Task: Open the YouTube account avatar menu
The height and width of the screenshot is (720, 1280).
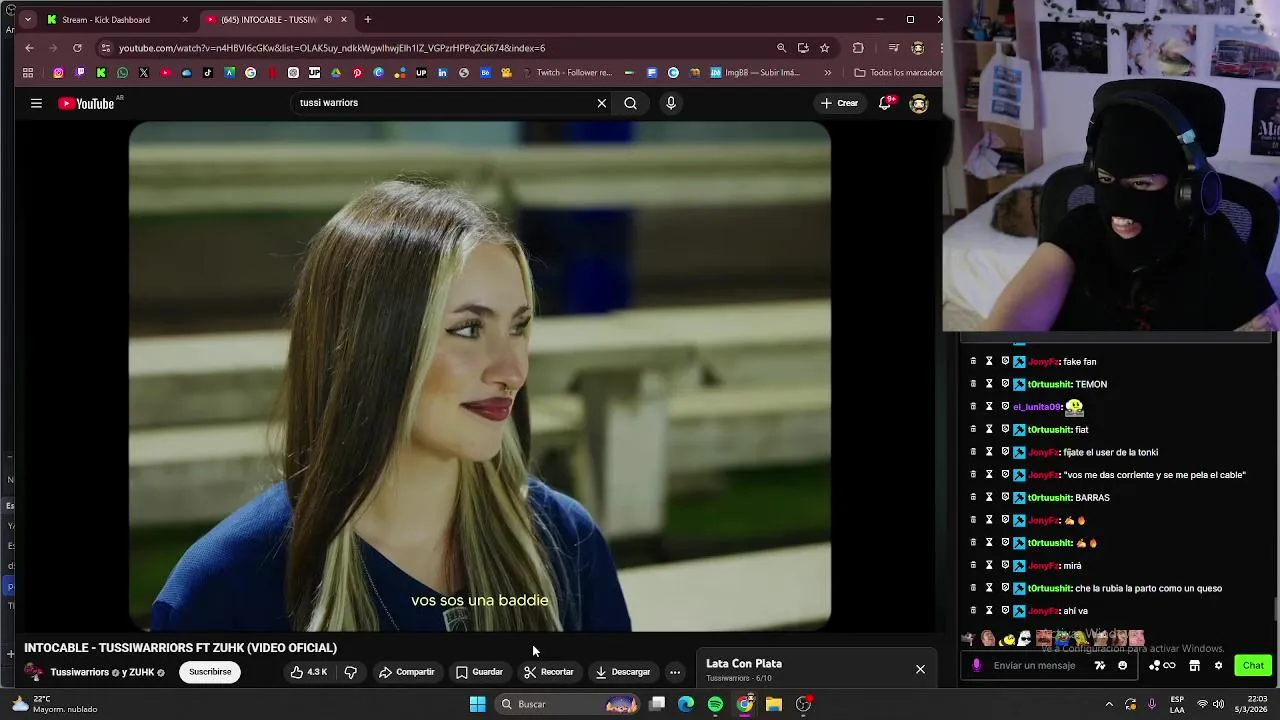Action: click(919, 103)
